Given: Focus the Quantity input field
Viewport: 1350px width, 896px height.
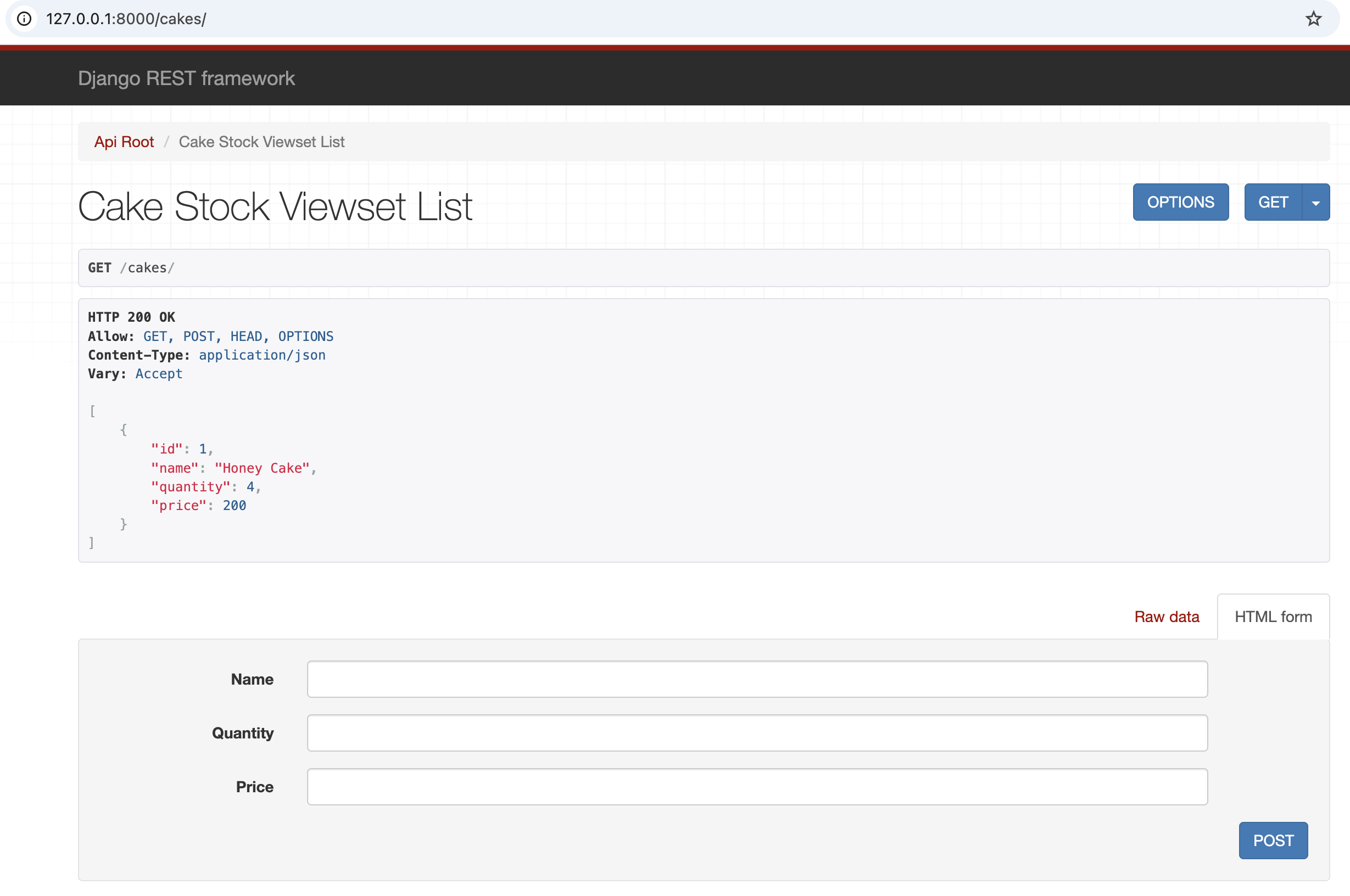Looking at the screenshot, I should click(x=757, y=732).
